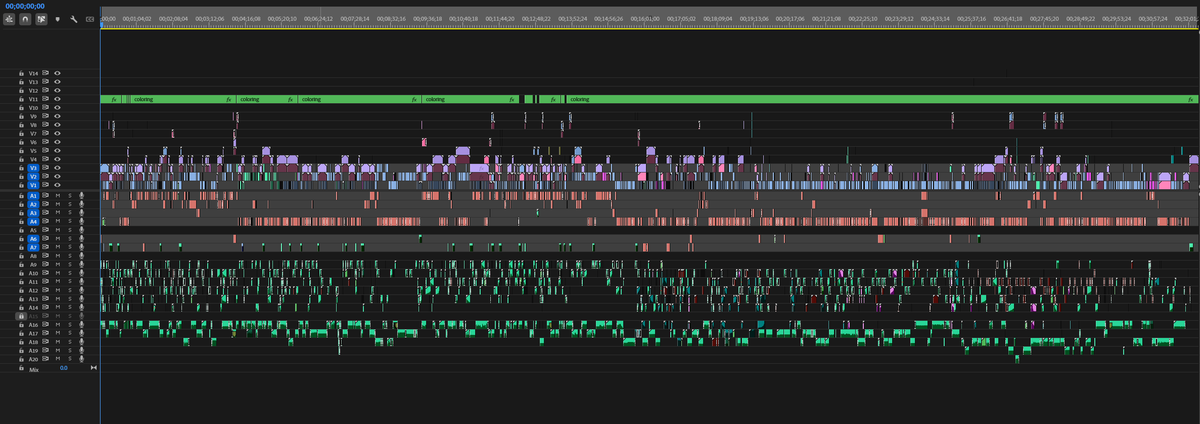The width and height of the screenshot is (1200, 424).
Task: Hide track V1 using its eye icon
Action: point(57,185)
